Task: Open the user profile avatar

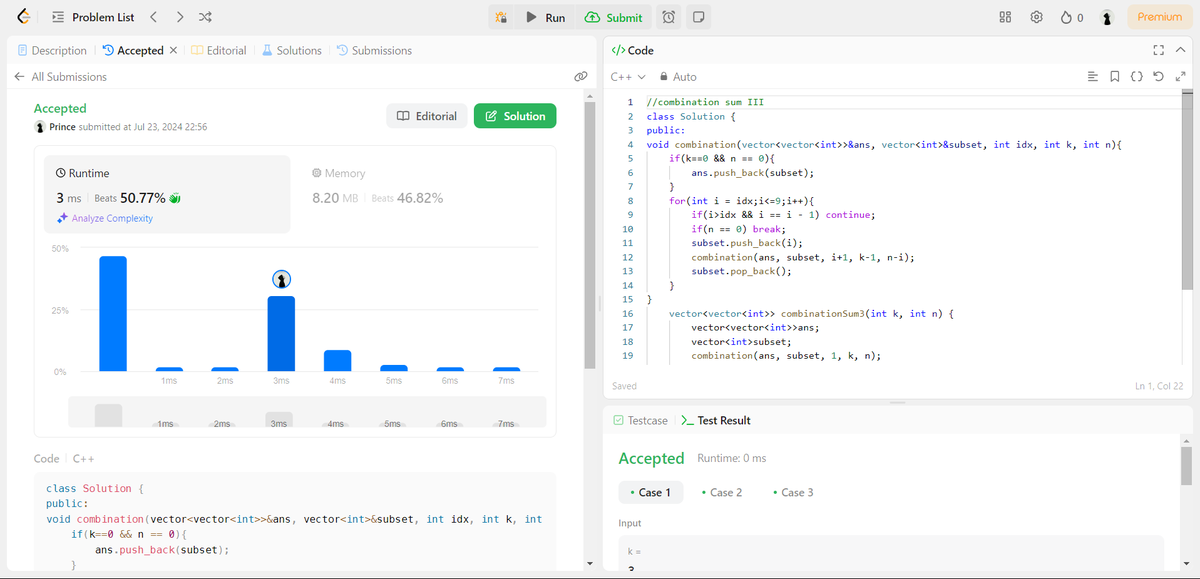Action: point(1107,17)
